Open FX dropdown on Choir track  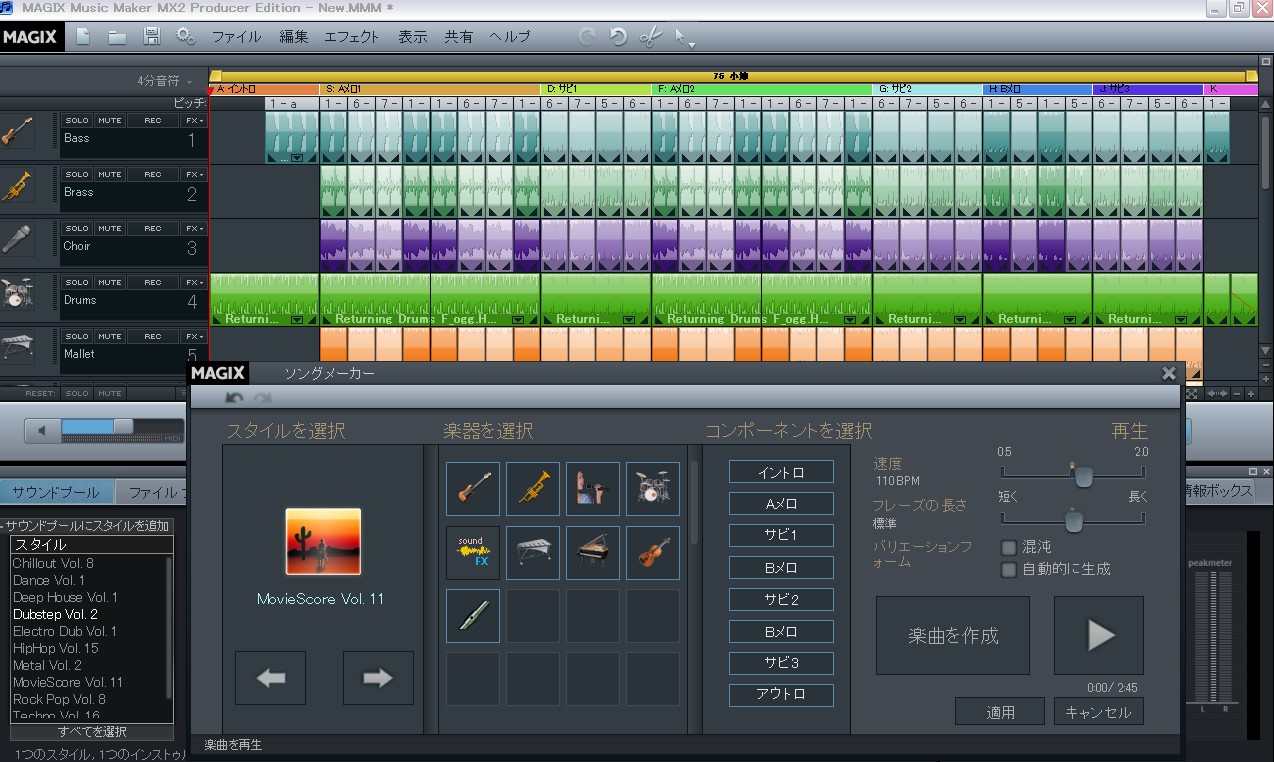coord(193,228)
